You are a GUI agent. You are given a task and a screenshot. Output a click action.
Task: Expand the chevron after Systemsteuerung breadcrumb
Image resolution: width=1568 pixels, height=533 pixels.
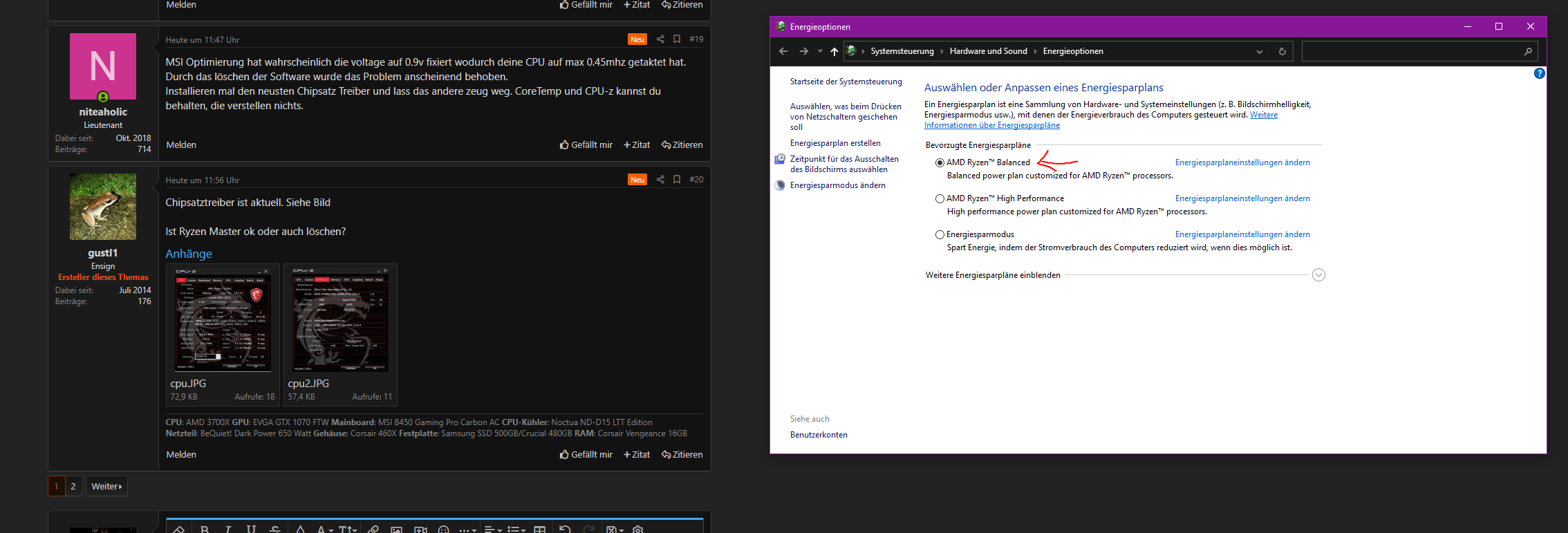[x=942, y=51]
